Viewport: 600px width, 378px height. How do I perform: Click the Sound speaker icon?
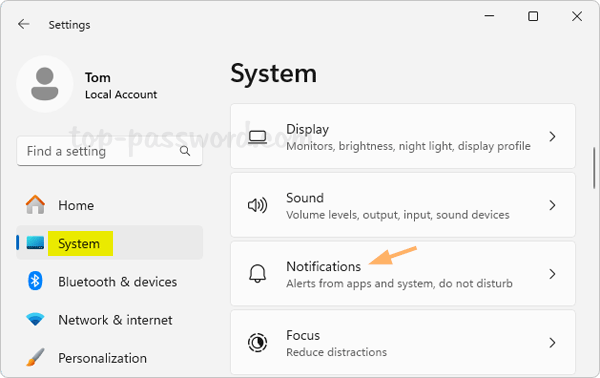pyautogui.click(x=257, y=205)
